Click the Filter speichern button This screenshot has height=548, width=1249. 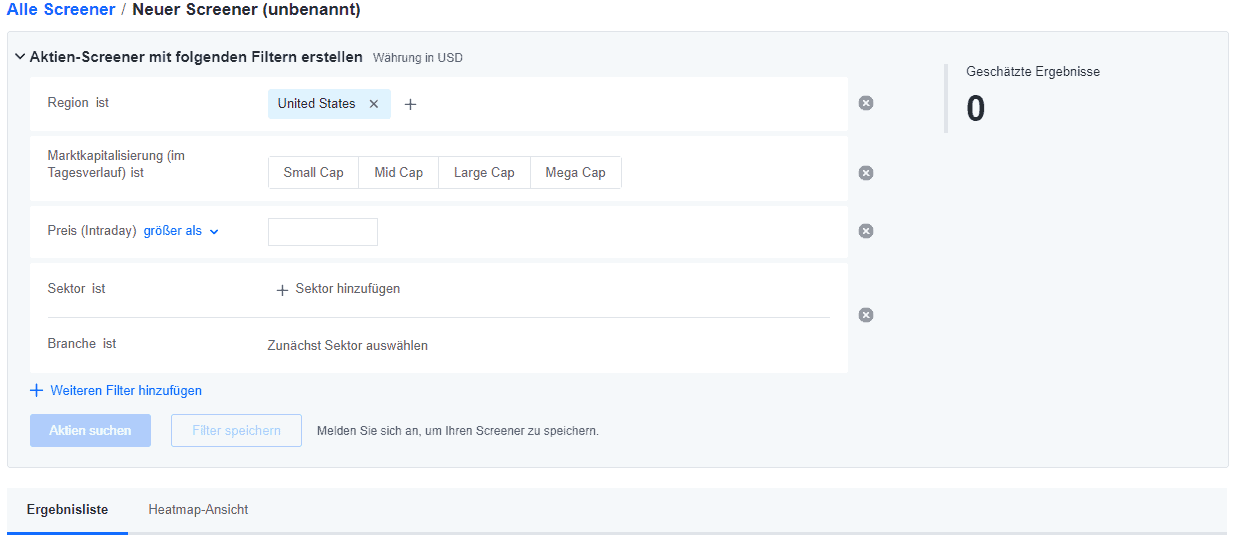(x=236, y=431)
